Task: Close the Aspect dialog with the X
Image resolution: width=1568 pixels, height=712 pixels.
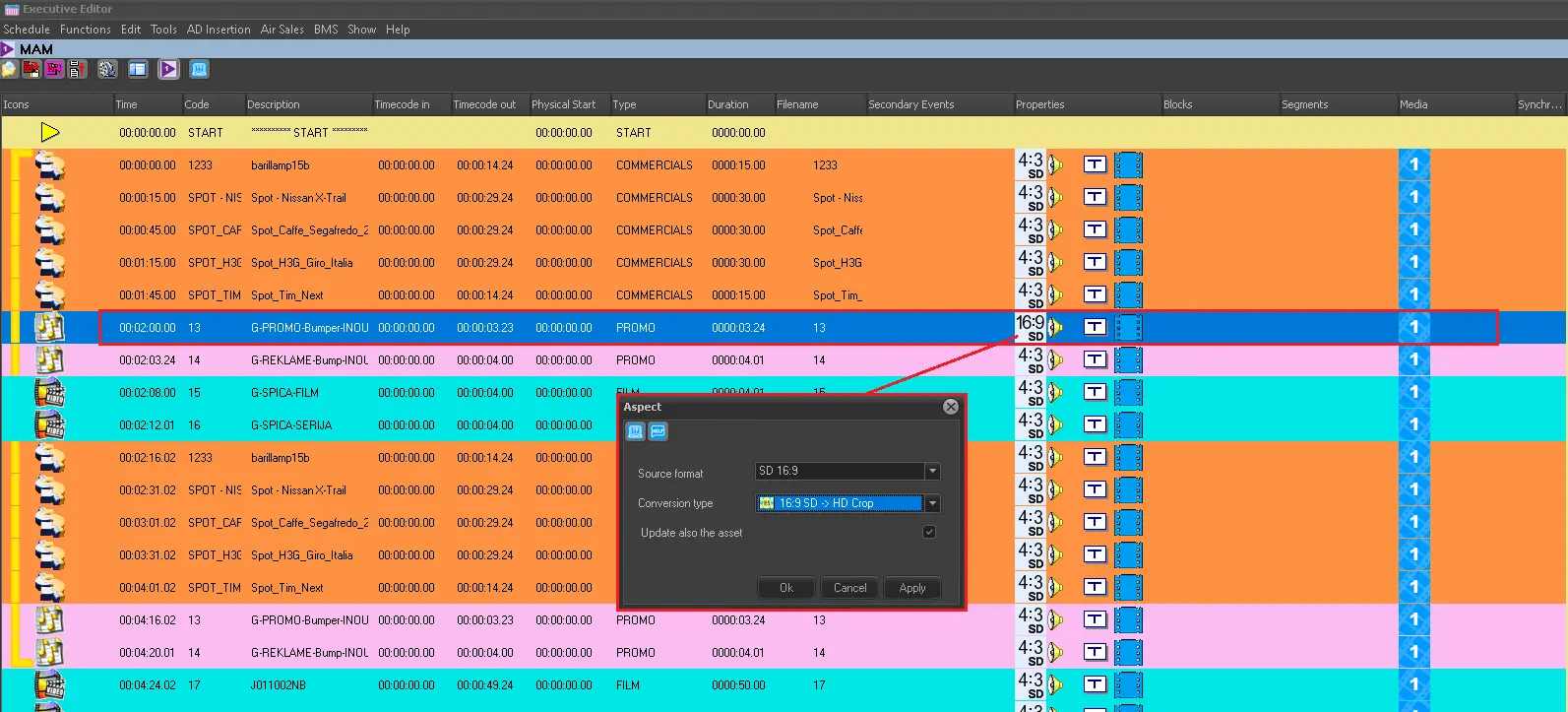Action: tap(950, 407)
